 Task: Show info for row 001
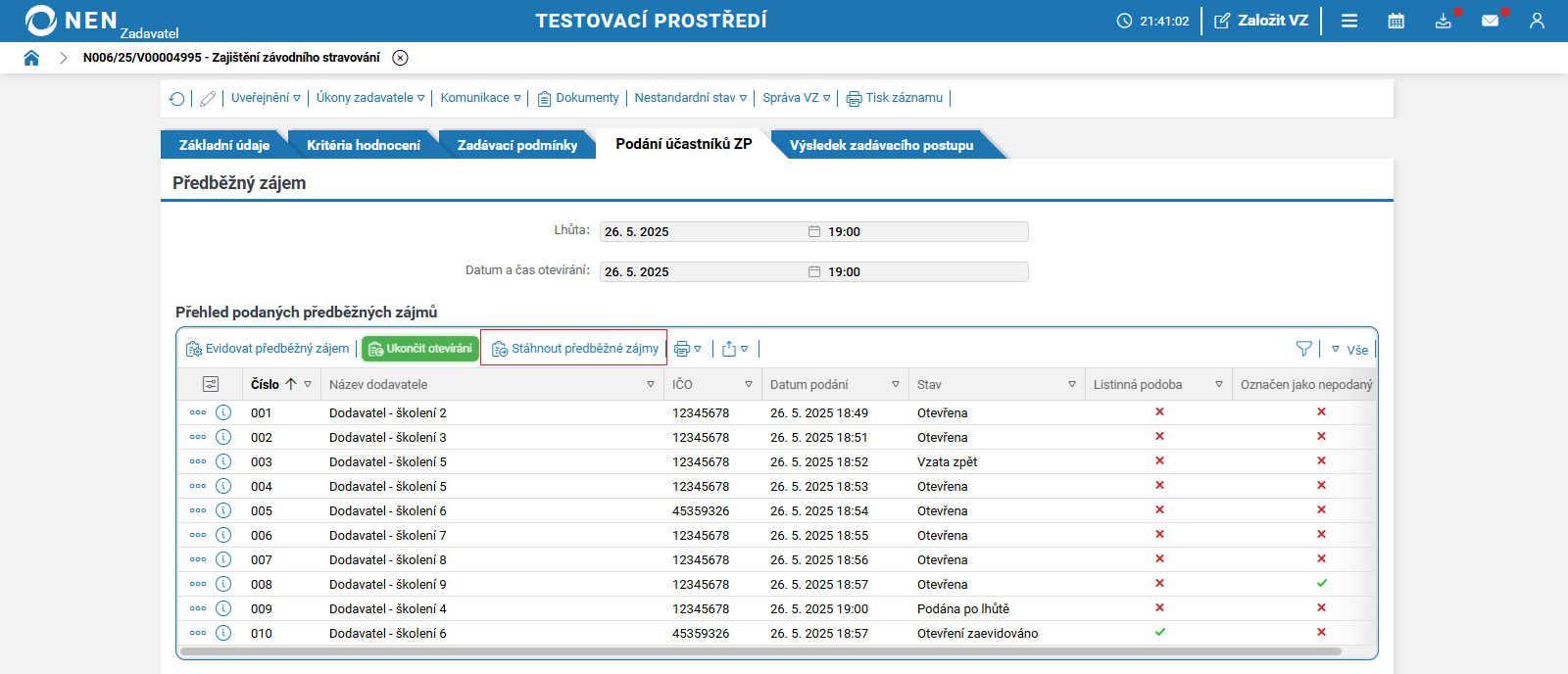[223, 412]
